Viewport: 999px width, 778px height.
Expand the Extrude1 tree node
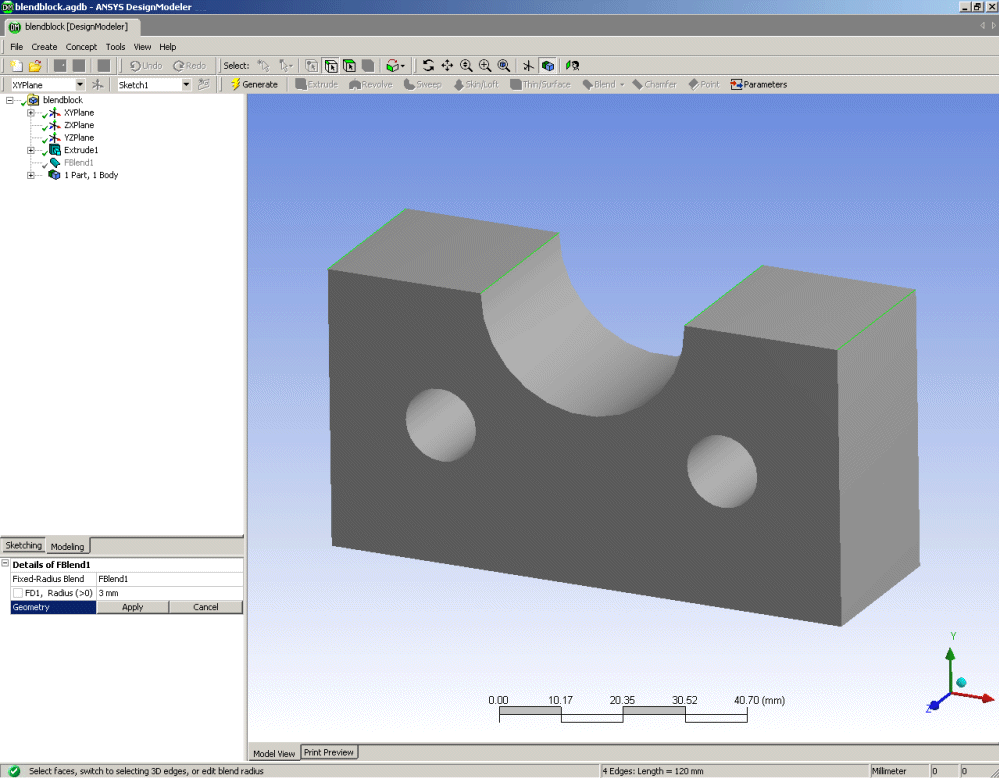click(31, 150)
